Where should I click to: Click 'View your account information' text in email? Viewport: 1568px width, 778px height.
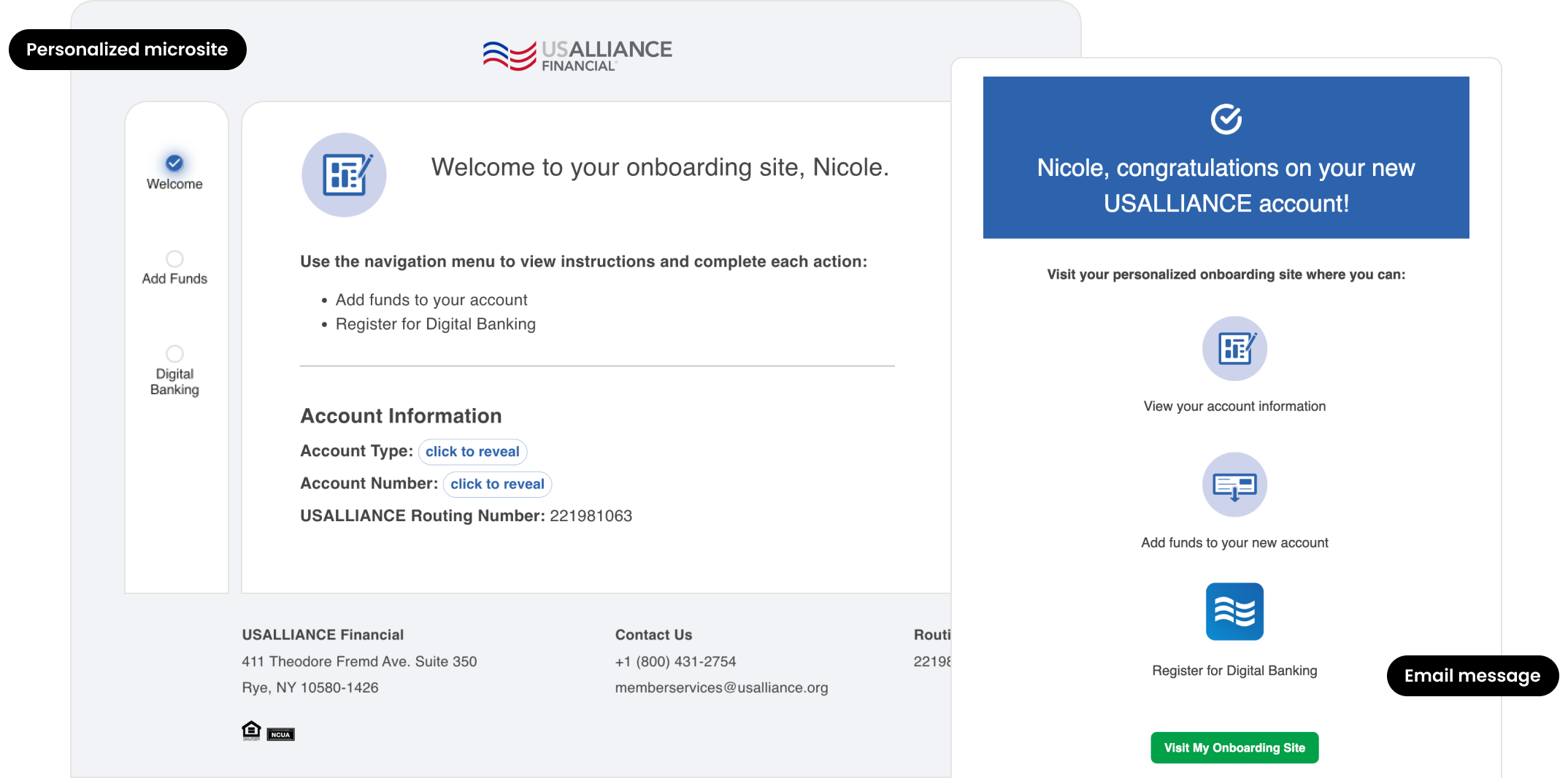(x=1234, y=407)
